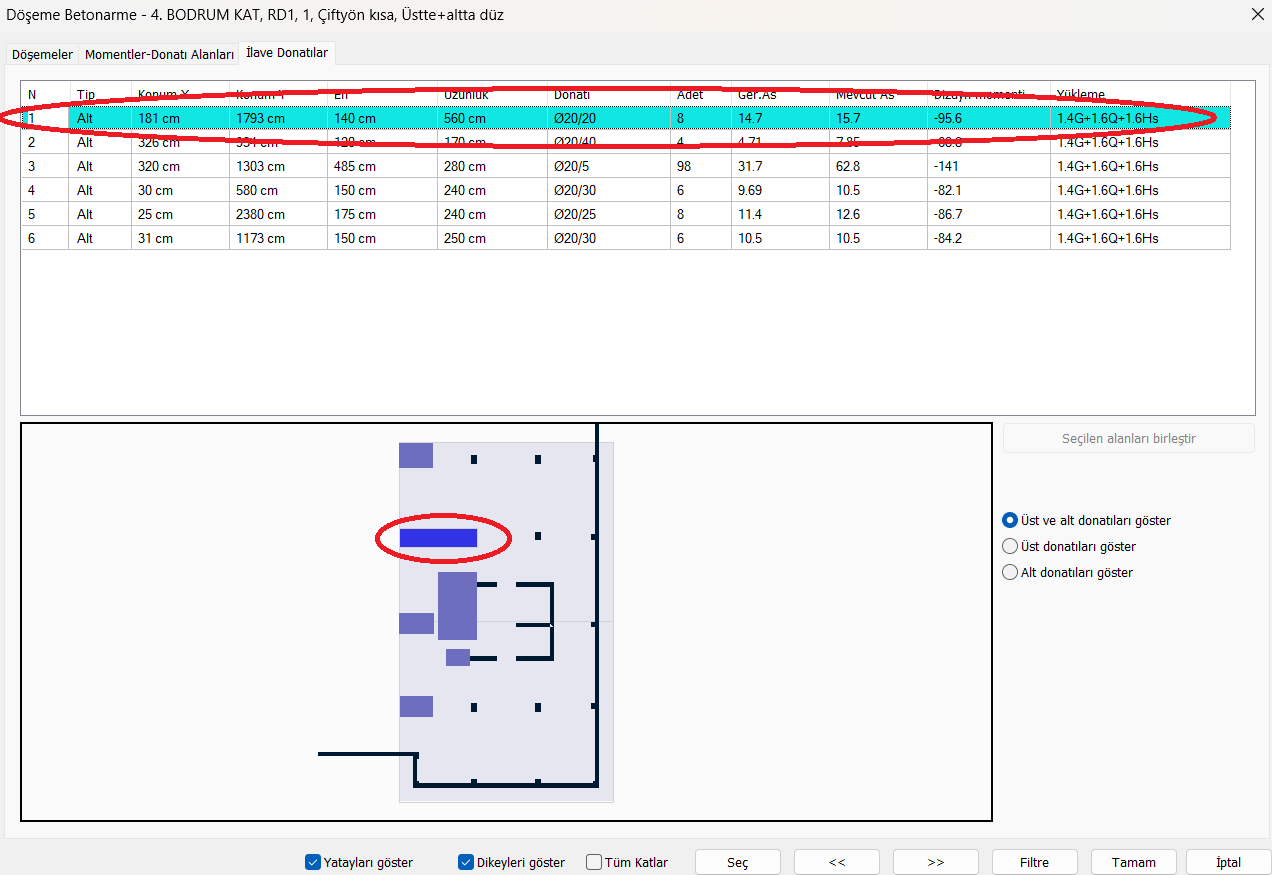Open the Filtre button
Screen dimensions: 1272x875
[1034, 862]
